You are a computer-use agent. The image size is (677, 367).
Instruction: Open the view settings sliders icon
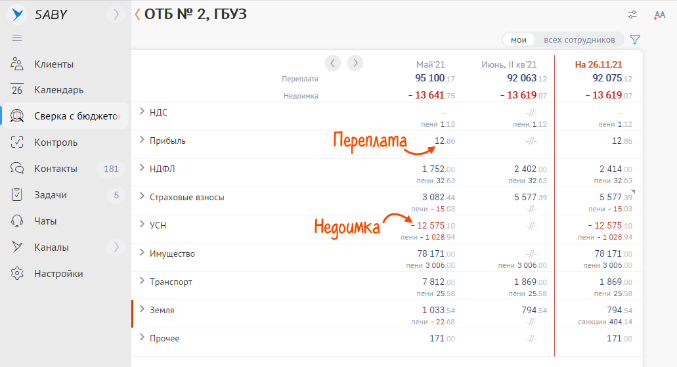click(632, 15)
